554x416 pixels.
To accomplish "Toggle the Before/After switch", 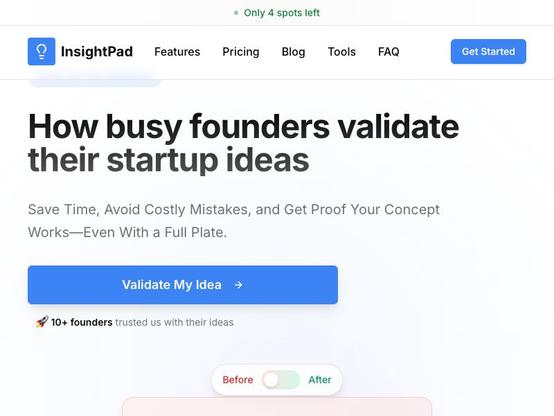I will [281, 380].
